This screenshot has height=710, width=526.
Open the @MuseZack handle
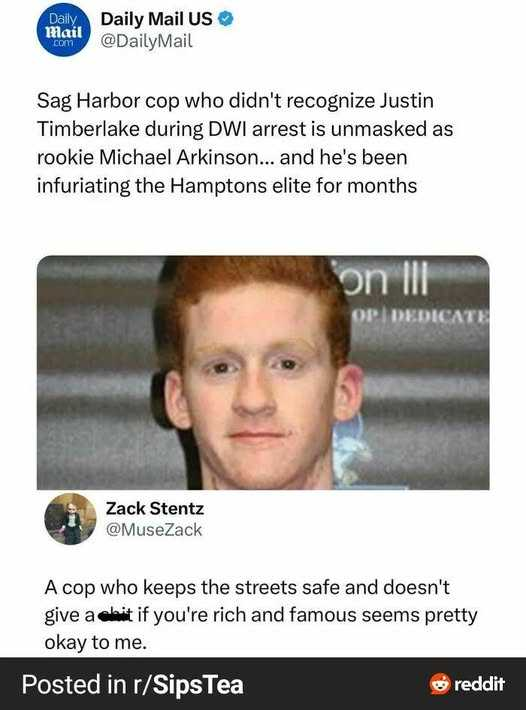[153, 530]
